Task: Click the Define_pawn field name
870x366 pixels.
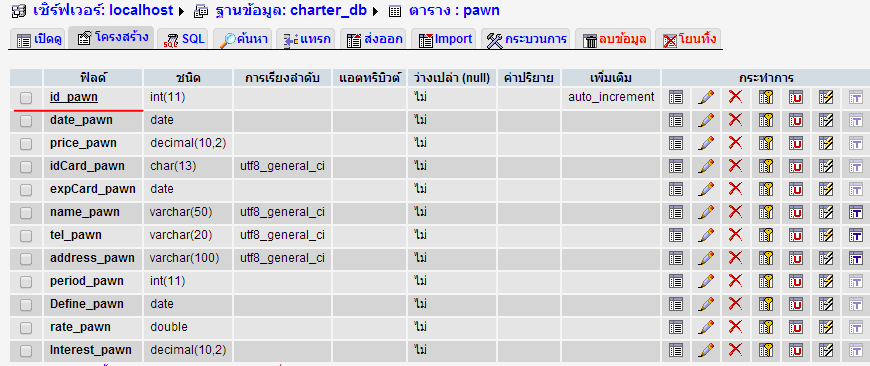Action: coord(87,304)
